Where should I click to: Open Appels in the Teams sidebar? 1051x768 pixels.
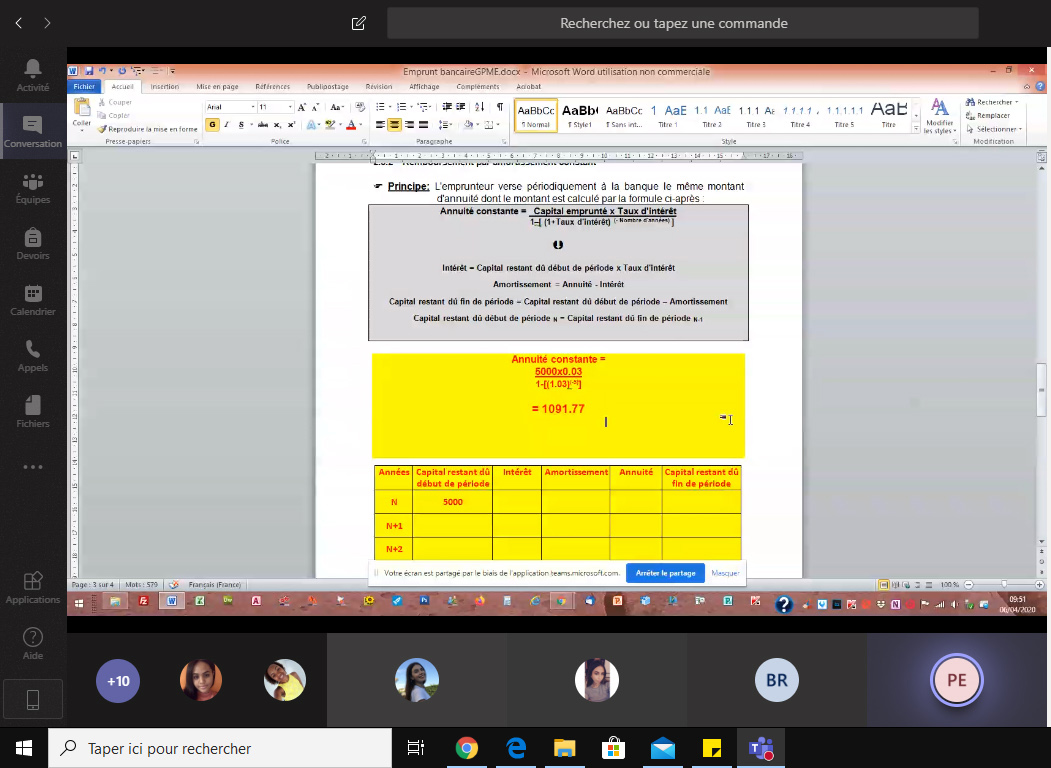click(33, 355)
